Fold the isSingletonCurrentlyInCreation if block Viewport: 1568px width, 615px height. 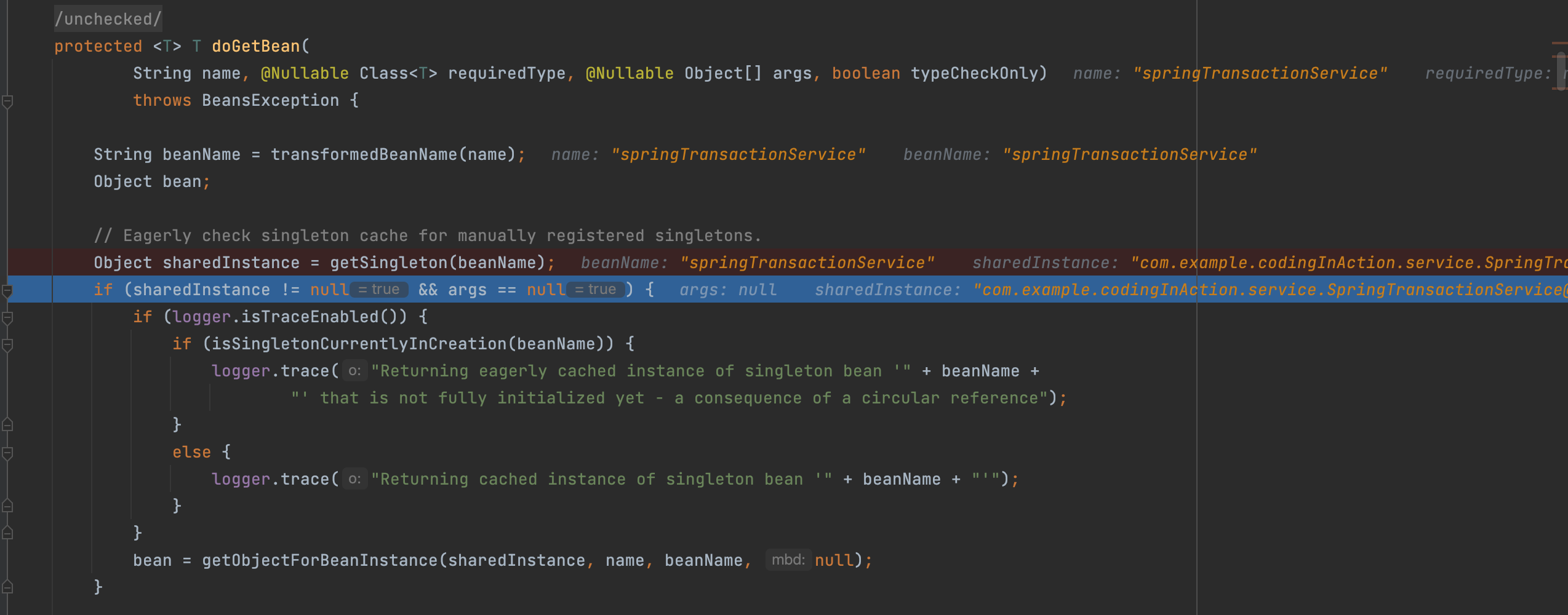point(7,345)
